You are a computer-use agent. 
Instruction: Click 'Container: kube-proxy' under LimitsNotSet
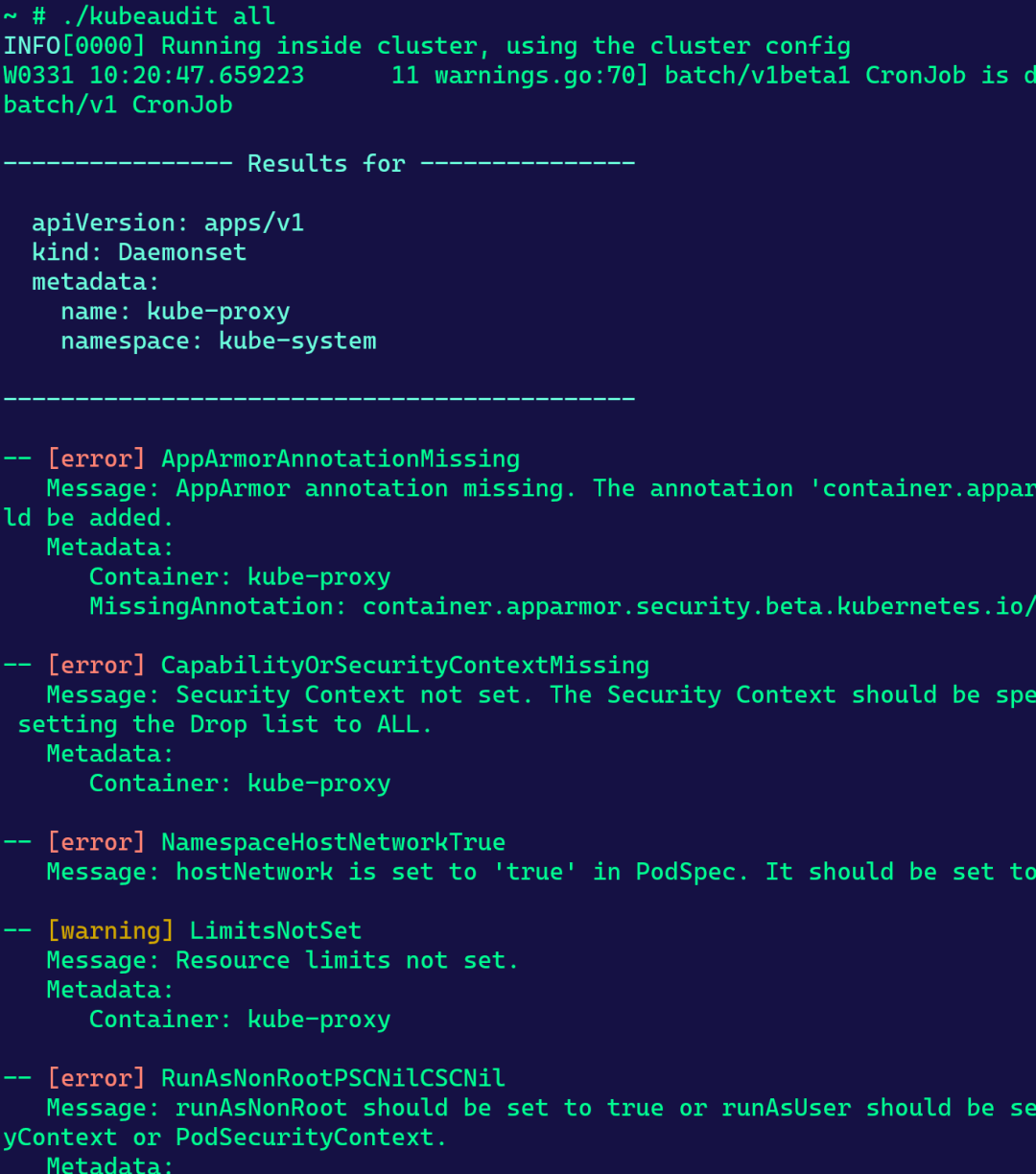coord(240,1020)
